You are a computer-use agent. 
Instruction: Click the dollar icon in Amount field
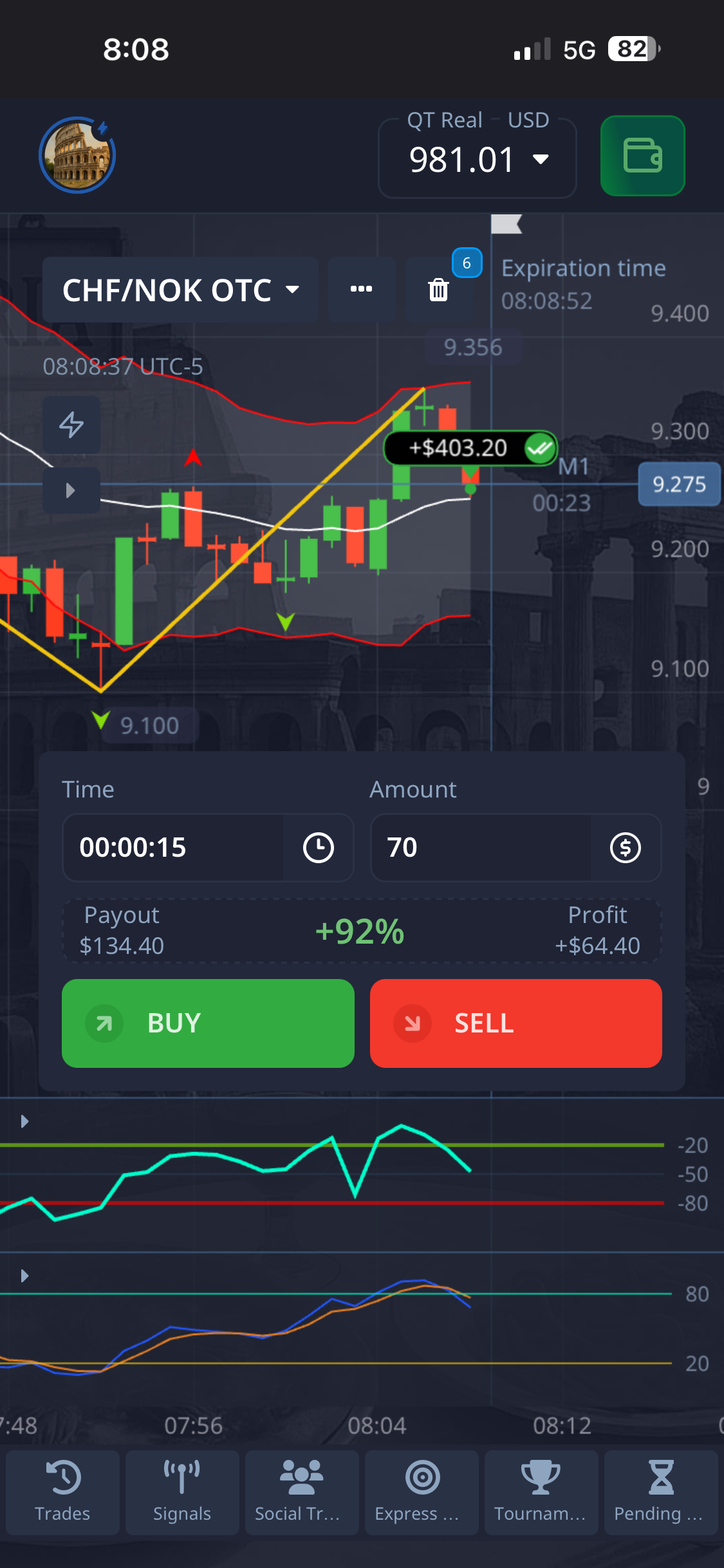[625, 847]
